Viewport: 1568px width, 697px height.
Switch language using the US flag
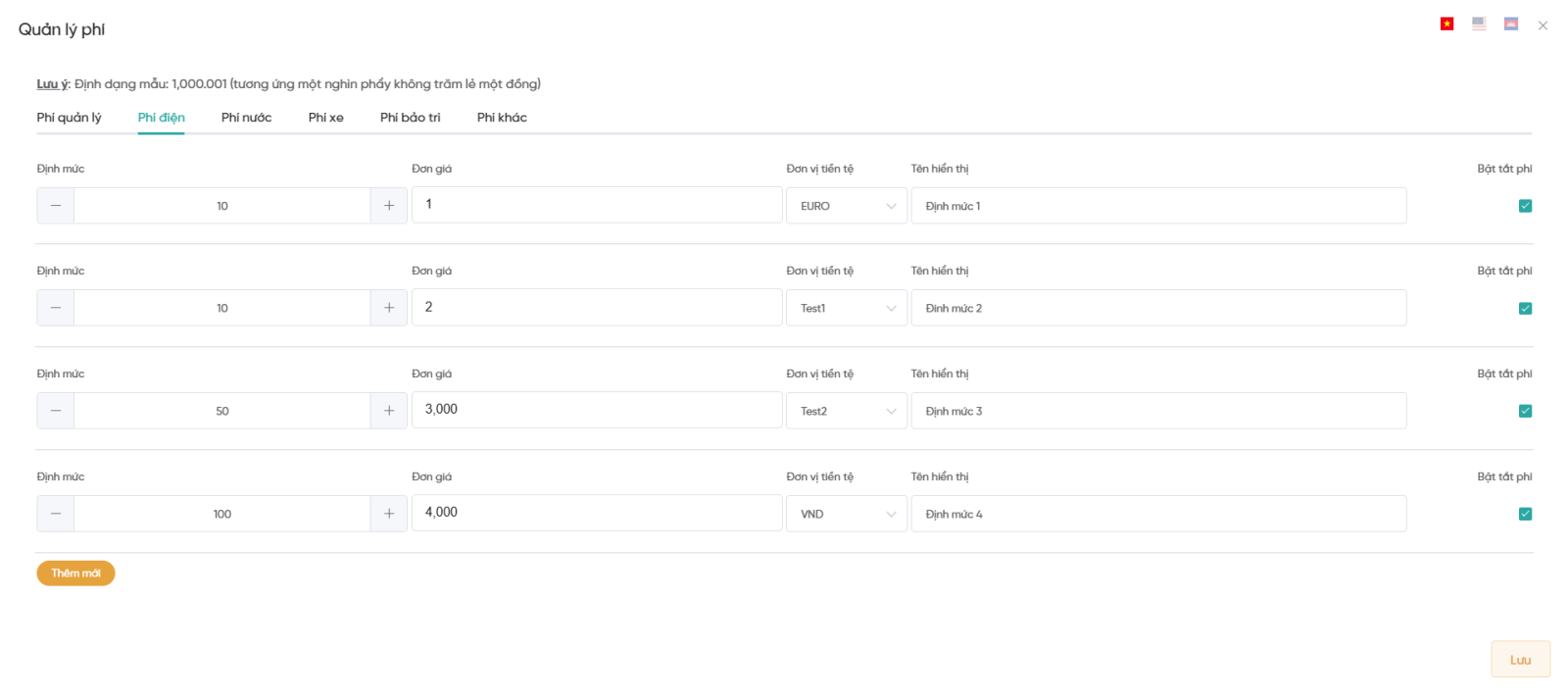1479,24
